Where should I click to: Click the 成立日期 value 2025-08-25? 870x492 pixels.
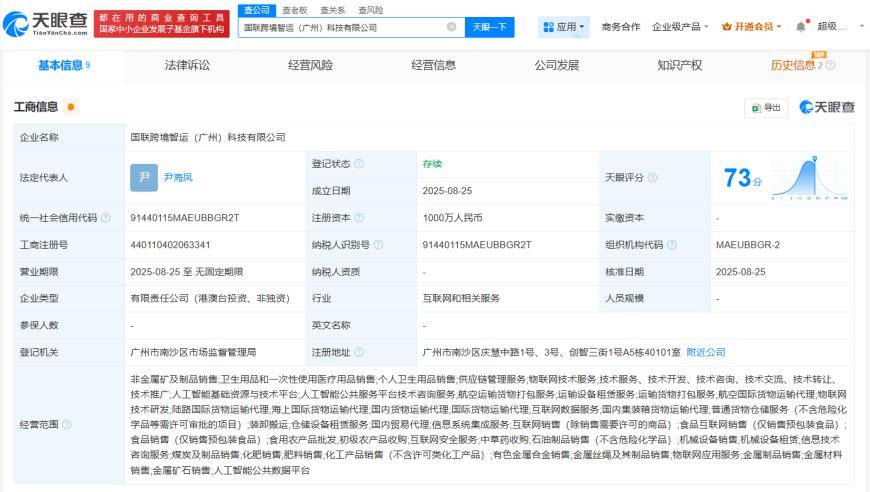pyautogui.click(x=447, y=191)
